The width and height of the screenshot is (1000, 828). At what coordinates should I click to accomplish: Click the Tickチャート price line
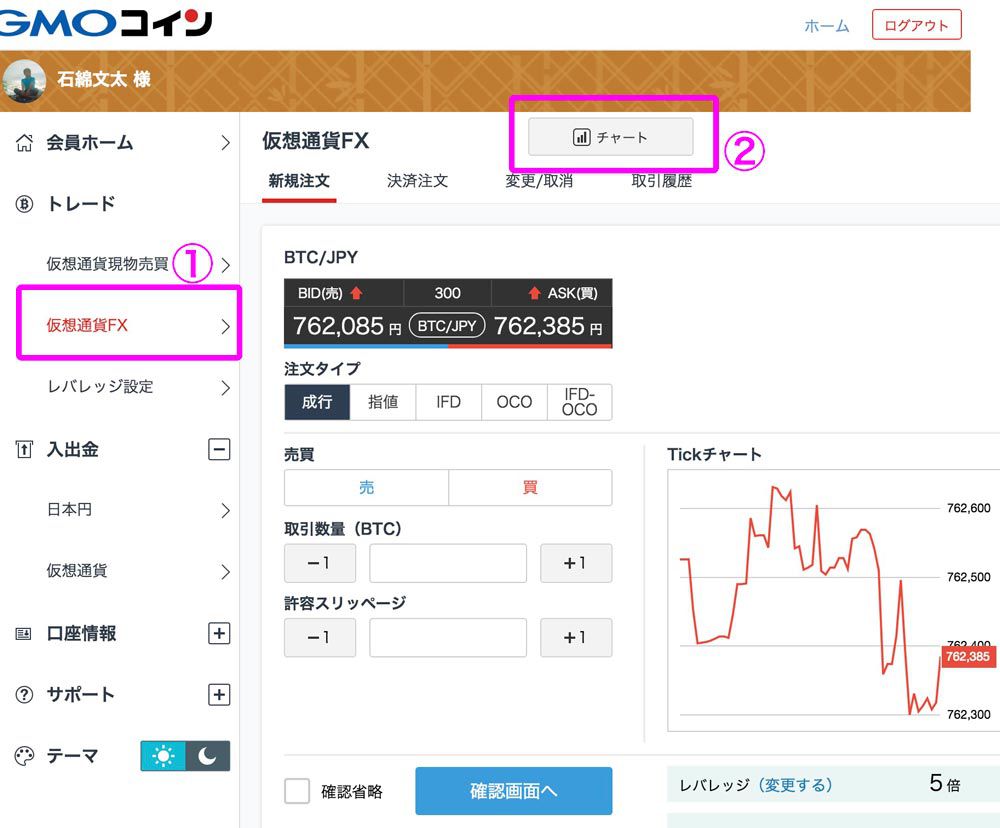(x=810, y=600)
